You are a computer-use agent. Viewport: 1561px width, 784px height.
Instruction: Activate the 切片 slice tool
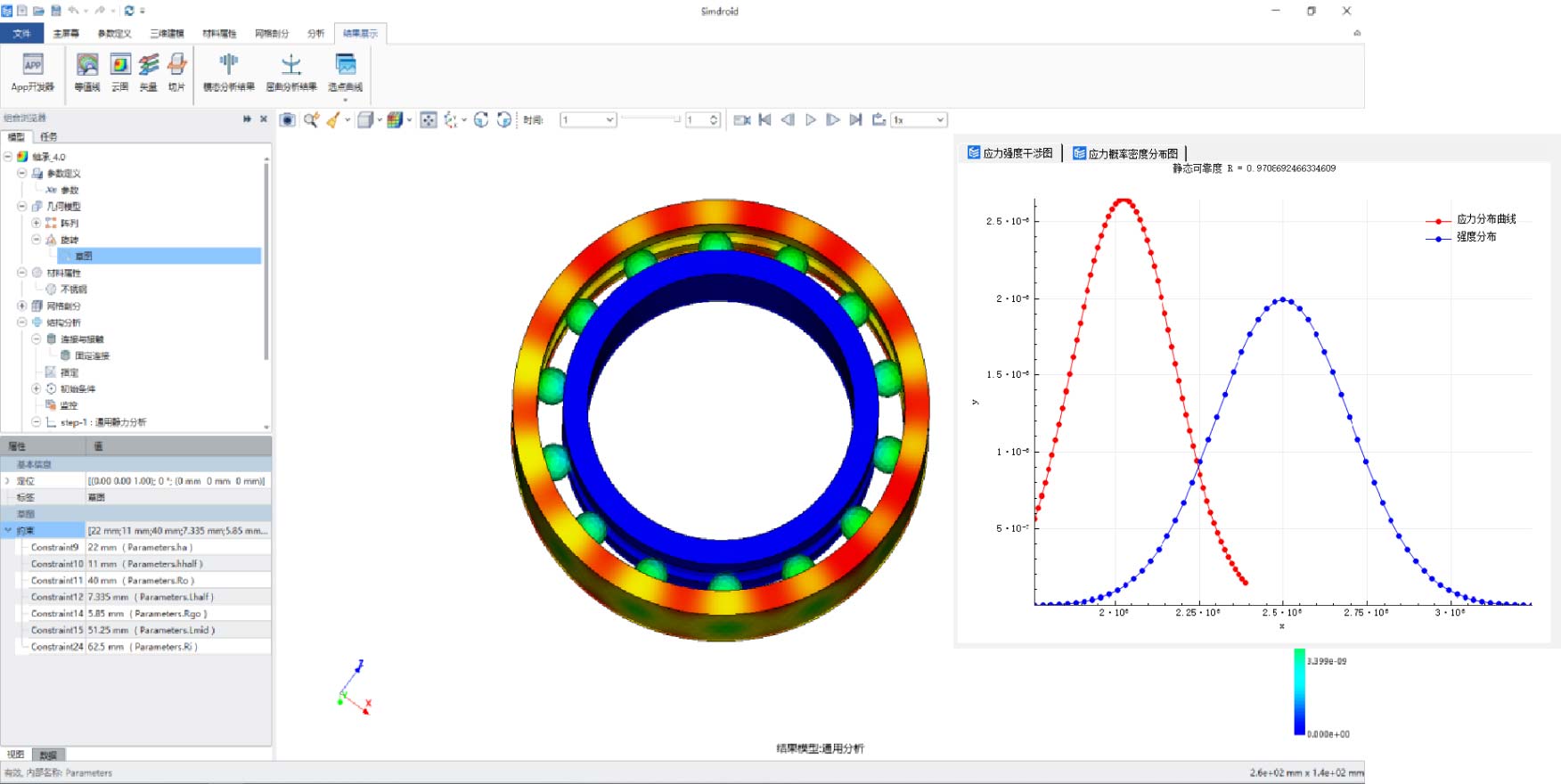pos(177,72)
